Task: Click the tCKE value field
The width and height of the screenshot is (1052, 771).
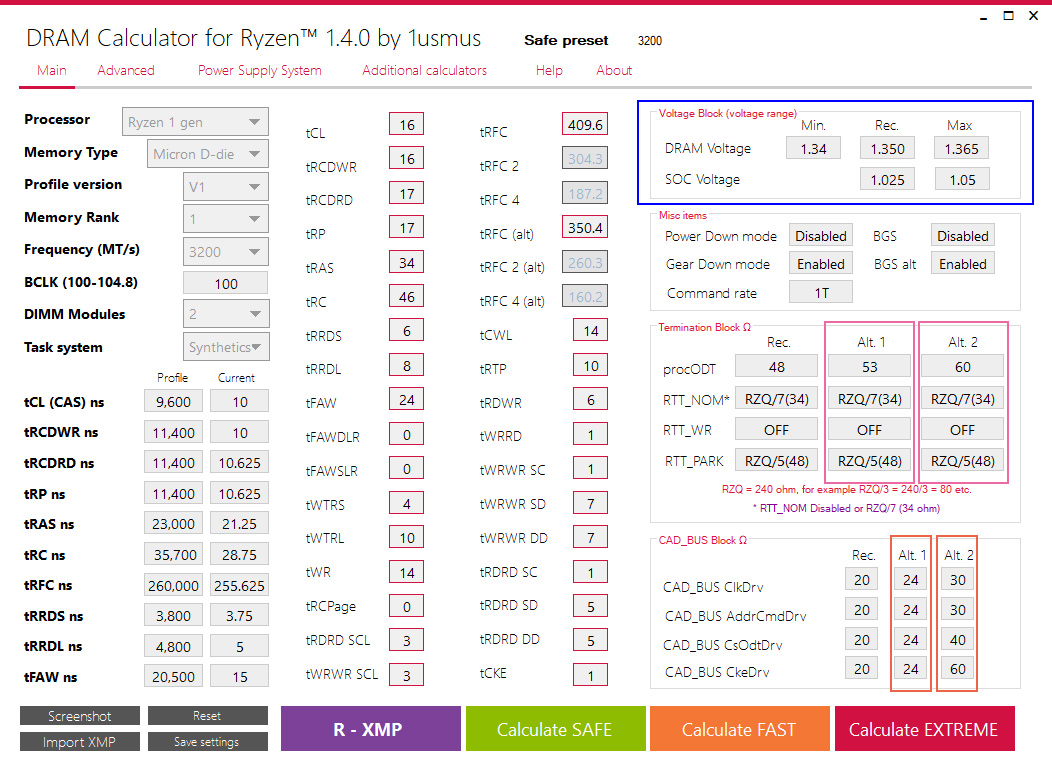Action: tap(590, 675)
